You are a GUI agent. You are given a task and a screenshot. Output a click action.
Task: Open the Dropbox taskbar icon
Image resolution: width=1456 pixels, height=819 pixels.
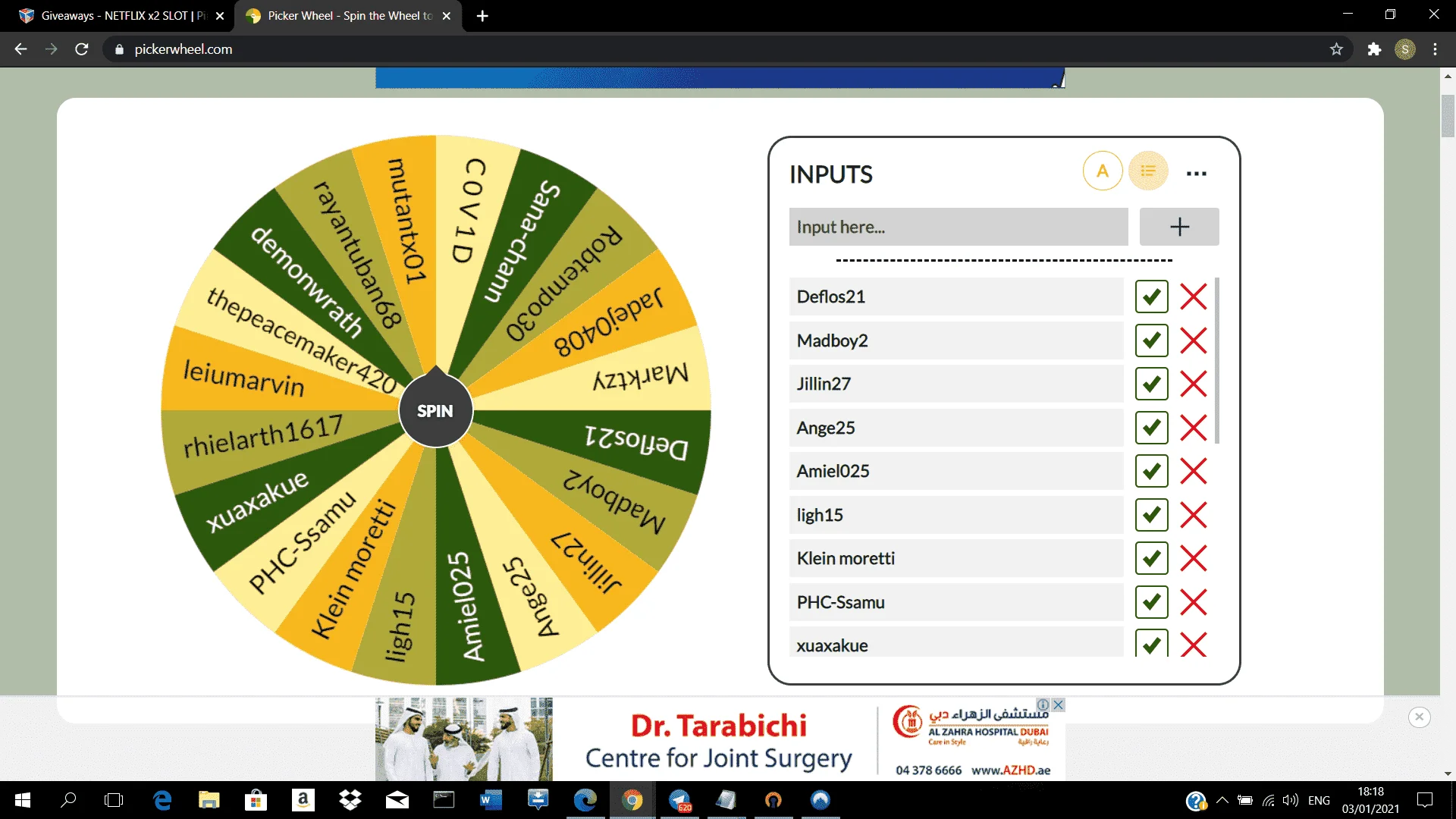tap(350, 800)
